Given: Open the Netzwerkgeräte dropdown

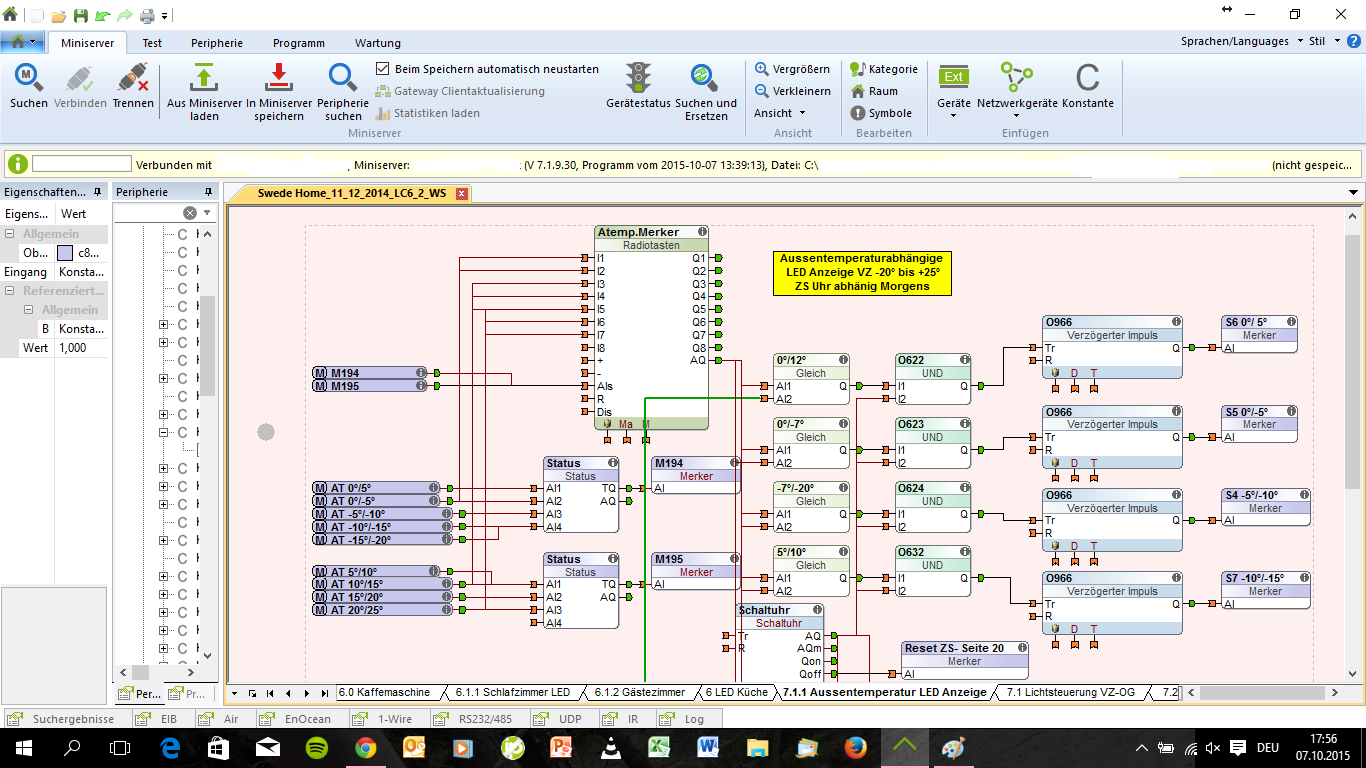Looking at the screenshot, I should pos(1017,103).
